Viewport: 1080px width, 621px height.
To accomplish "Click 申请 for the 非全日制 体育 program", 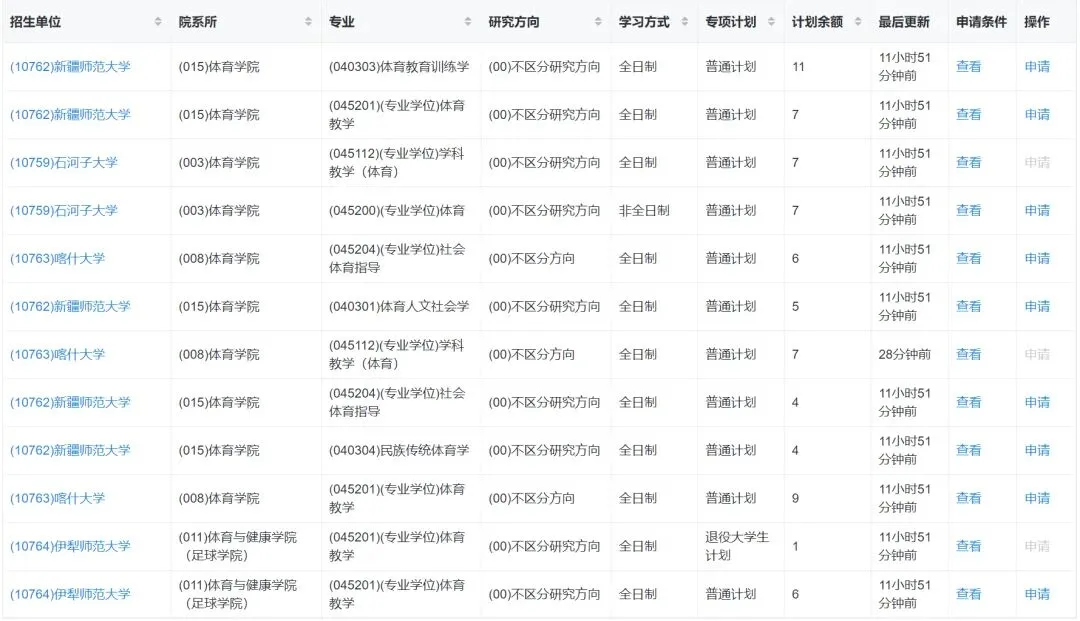I will coord(1037,211).
